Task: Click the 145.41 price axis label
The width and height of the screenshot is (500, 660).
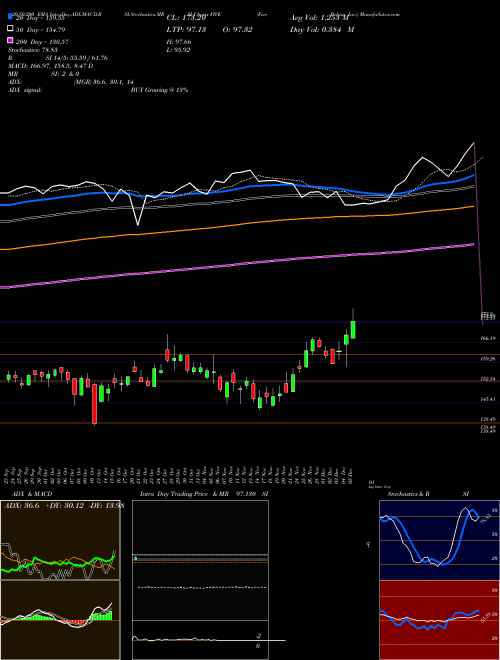Action: [488, 399]
